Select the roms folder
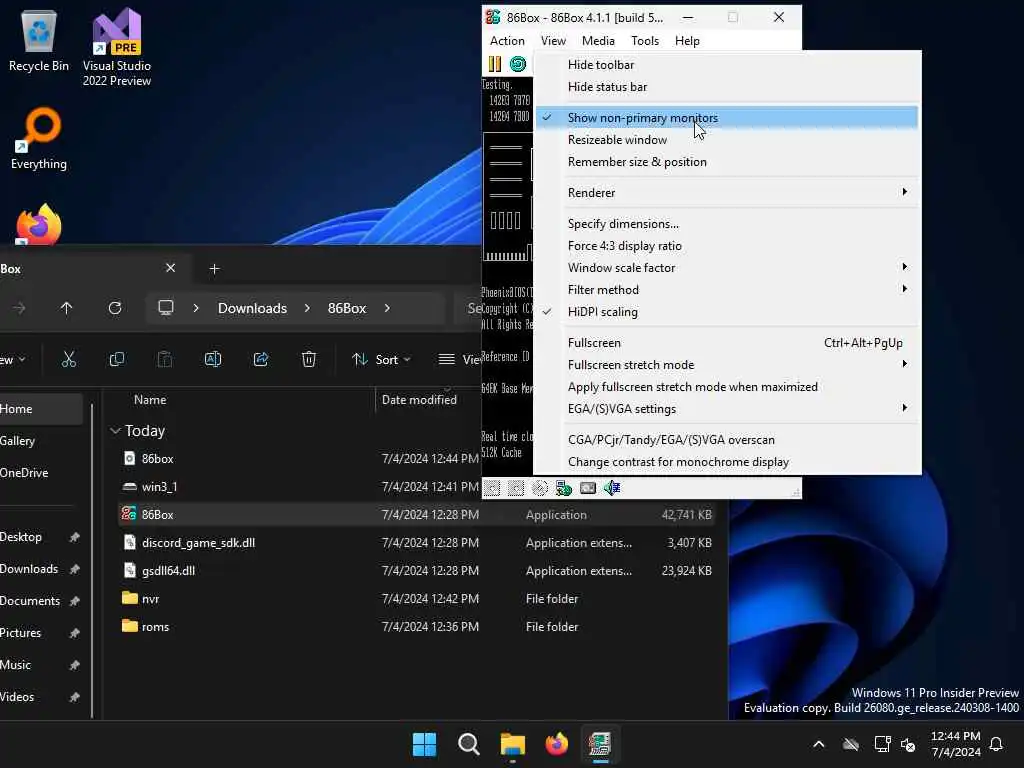 (416, 626)
